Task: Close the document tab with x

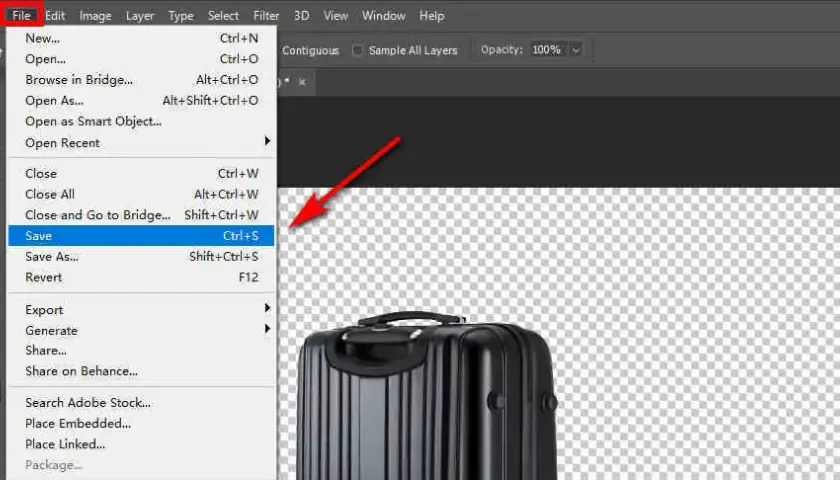Action: coord(302,82)
